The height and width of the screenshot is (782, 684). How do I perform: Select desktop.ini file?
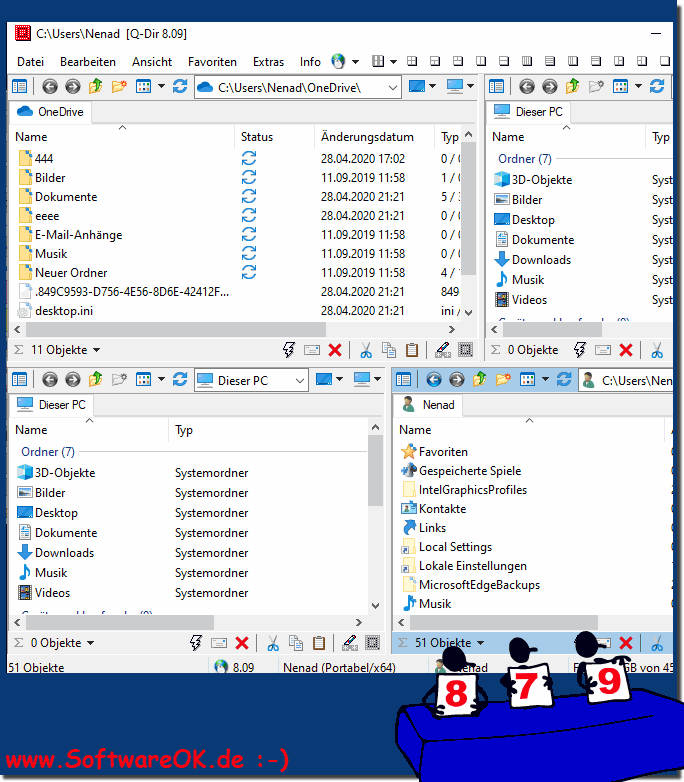coord(64,311)
